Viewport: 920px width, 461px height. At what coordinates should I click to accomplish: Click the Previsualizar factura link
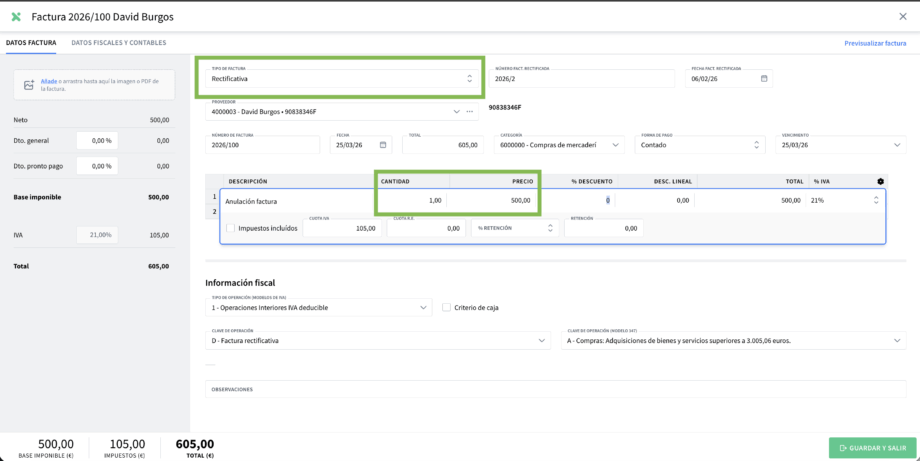pos(875,44)
